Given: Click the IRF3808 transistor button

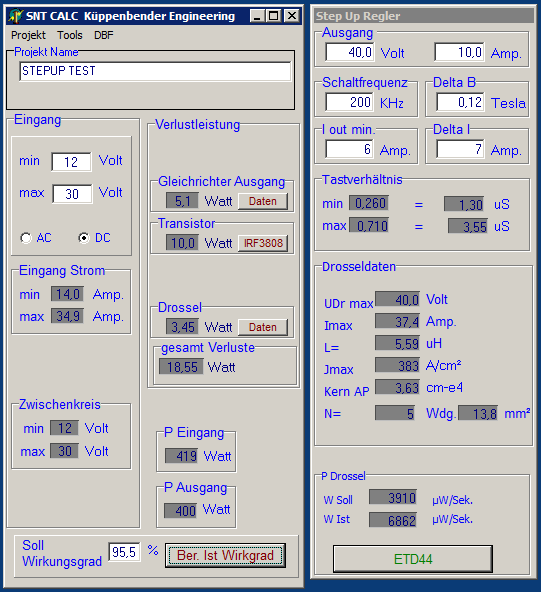Looking at the screenshot, I should point(263,243).
